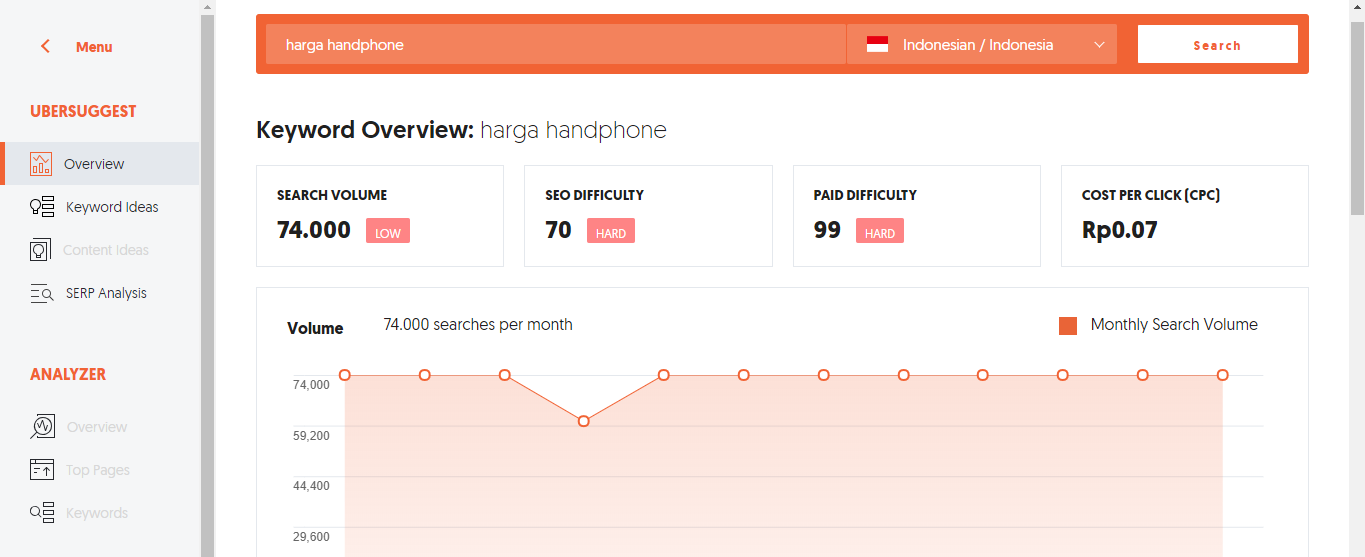The height and width of the screenshot is (557, 1365).
Task: Click the language dropdown chevron arrow
Action: coord(1099,45)
